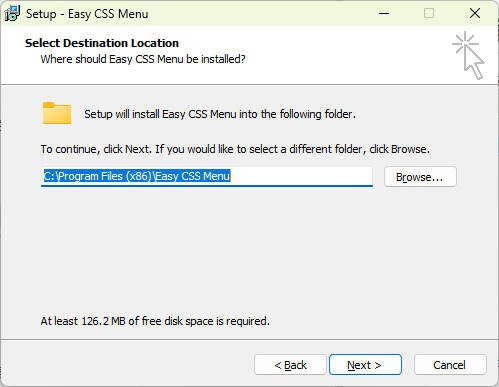Click the Setup installer icon in title bar
The width and height of the screenshot is (499, 387).
(x=12, y=14)
